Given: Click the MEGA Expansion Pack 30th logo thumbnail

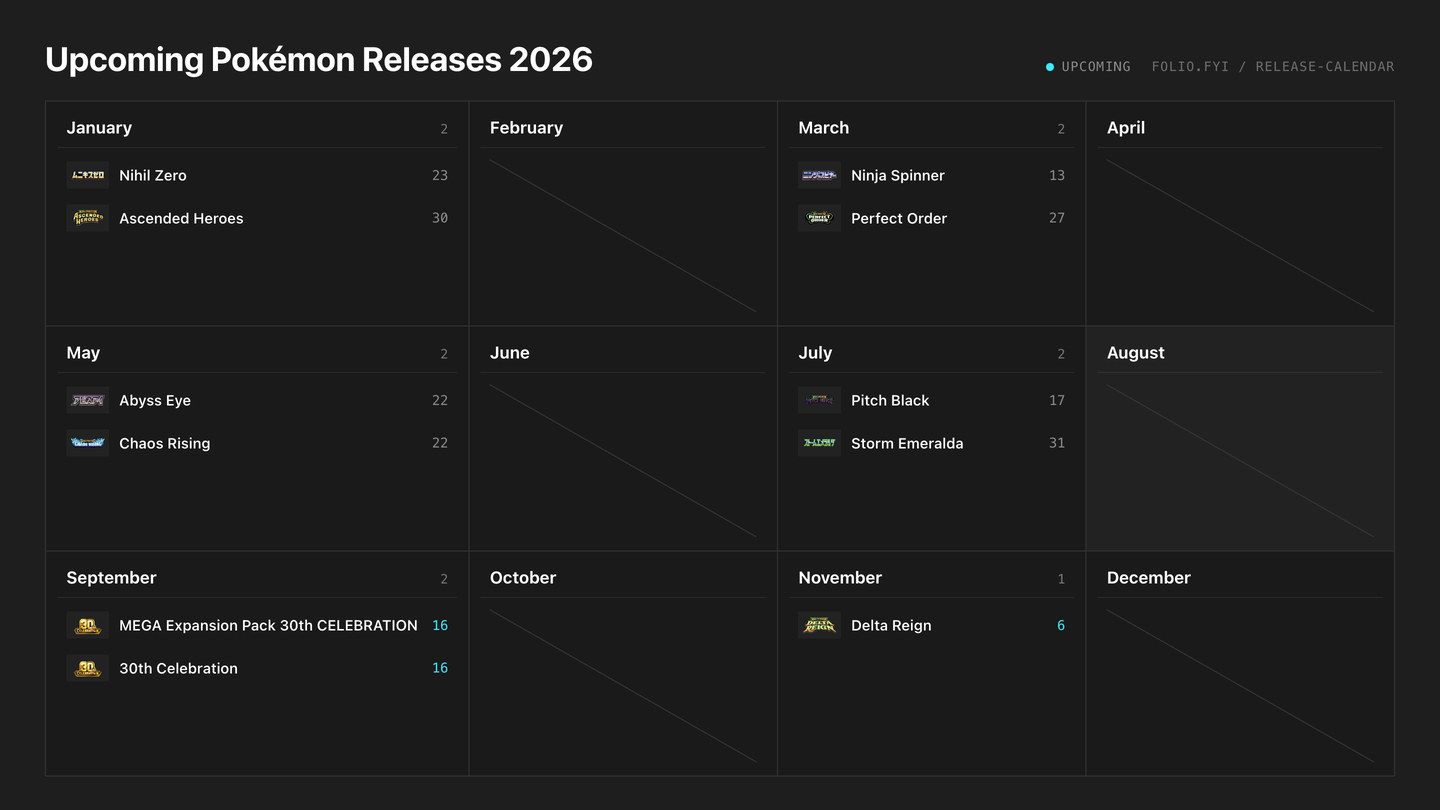Looking at the screenshot, I should point(88,625).
